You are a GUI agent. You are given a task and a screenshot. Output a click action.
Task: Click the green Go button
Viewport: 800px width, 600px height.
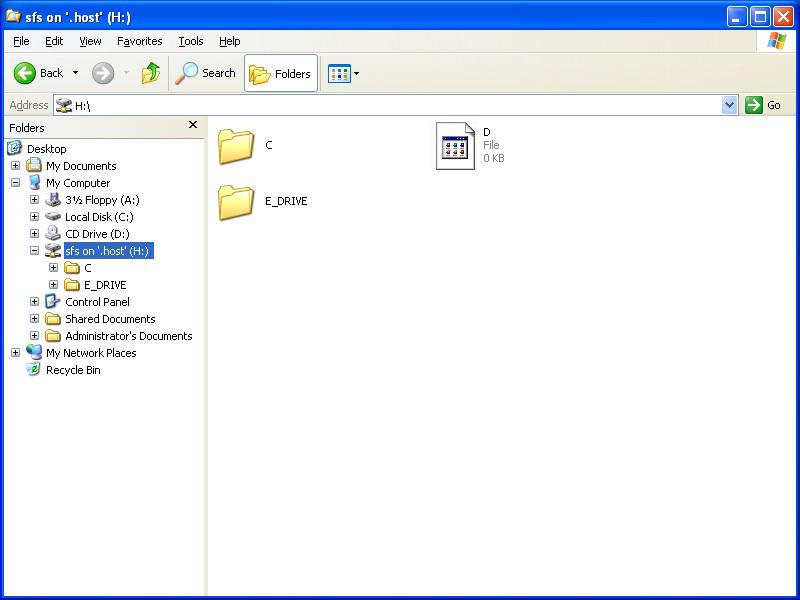[x=763, y=106]
